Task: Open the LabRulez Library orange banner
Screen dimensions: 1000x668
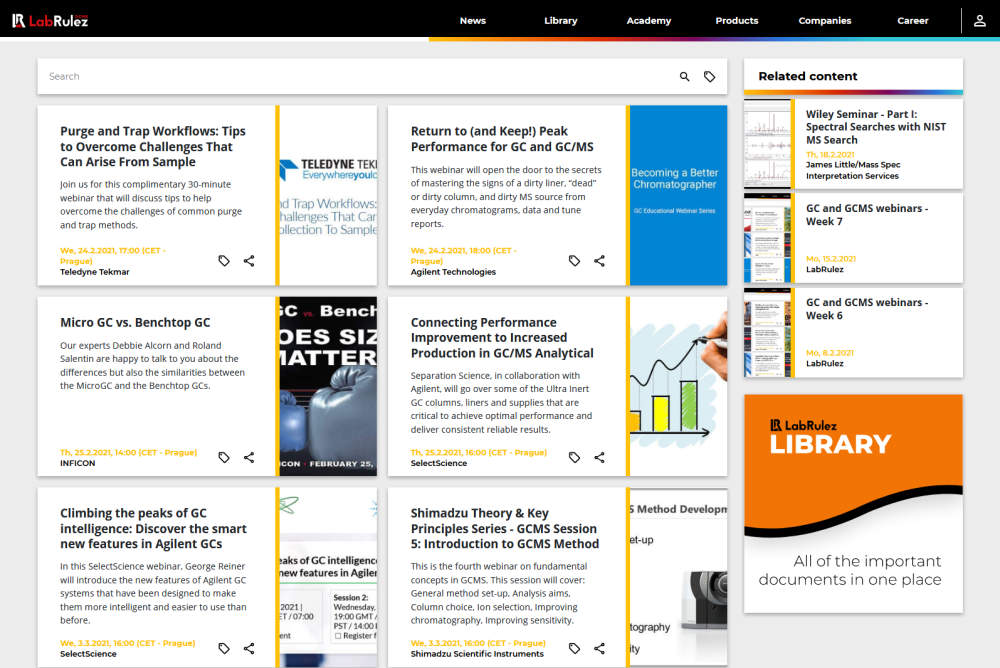Action: 853,503
